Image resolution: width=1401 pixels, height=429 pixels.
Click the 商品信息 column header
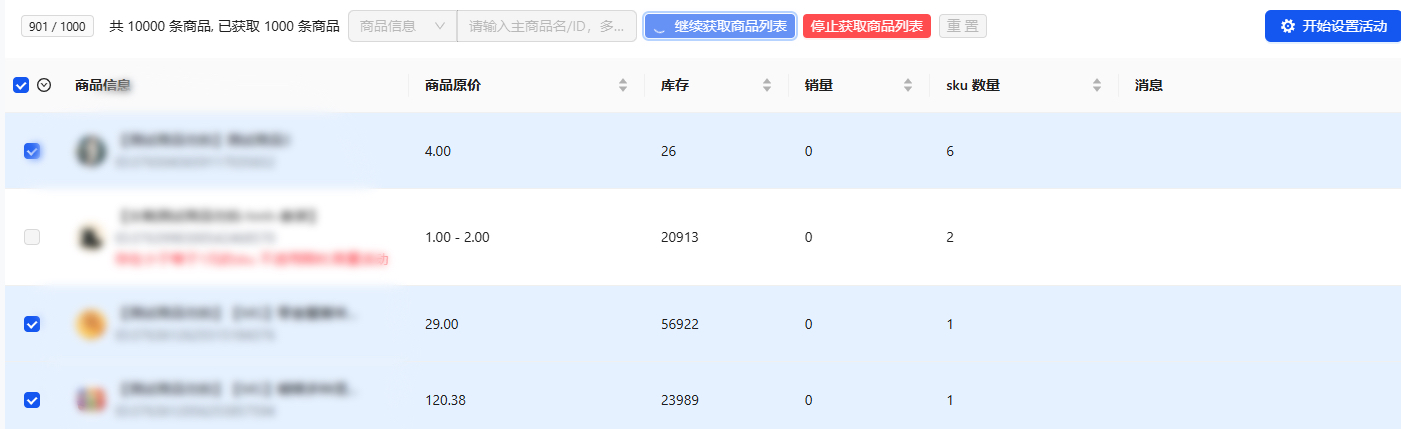[103, 85]
